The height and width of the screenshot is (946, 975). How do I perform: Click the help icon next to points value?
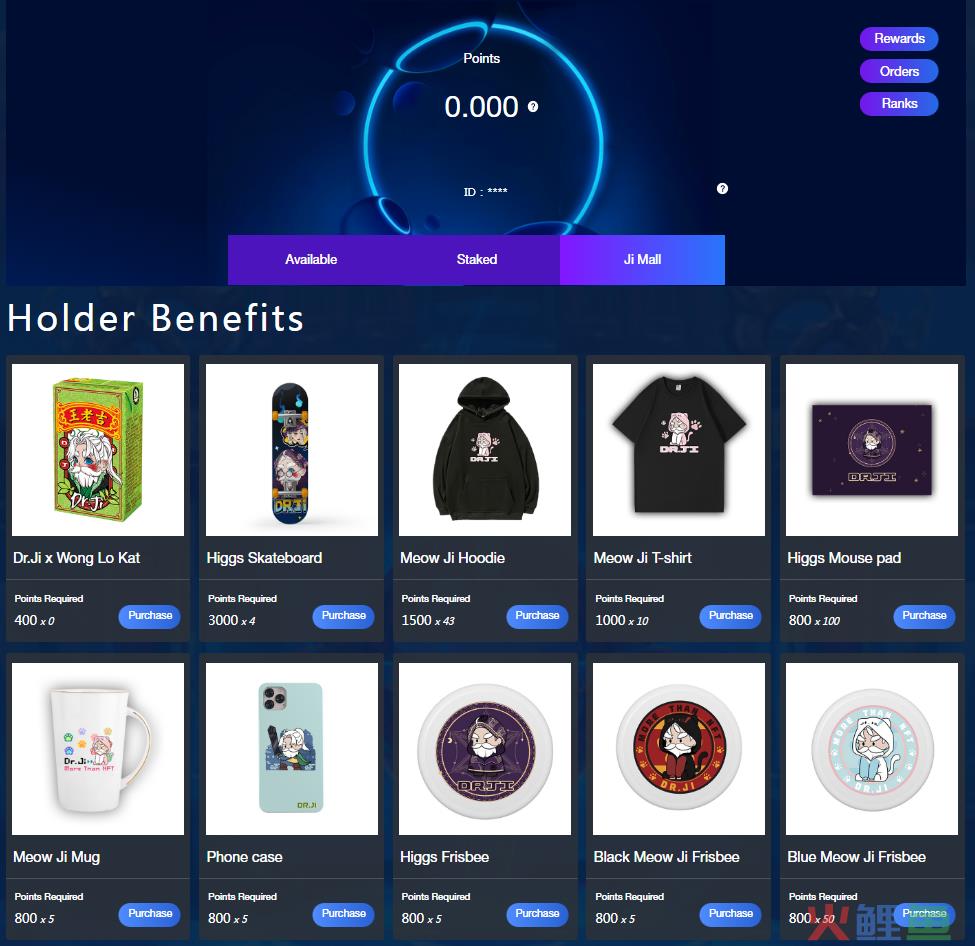coord(533,106)
